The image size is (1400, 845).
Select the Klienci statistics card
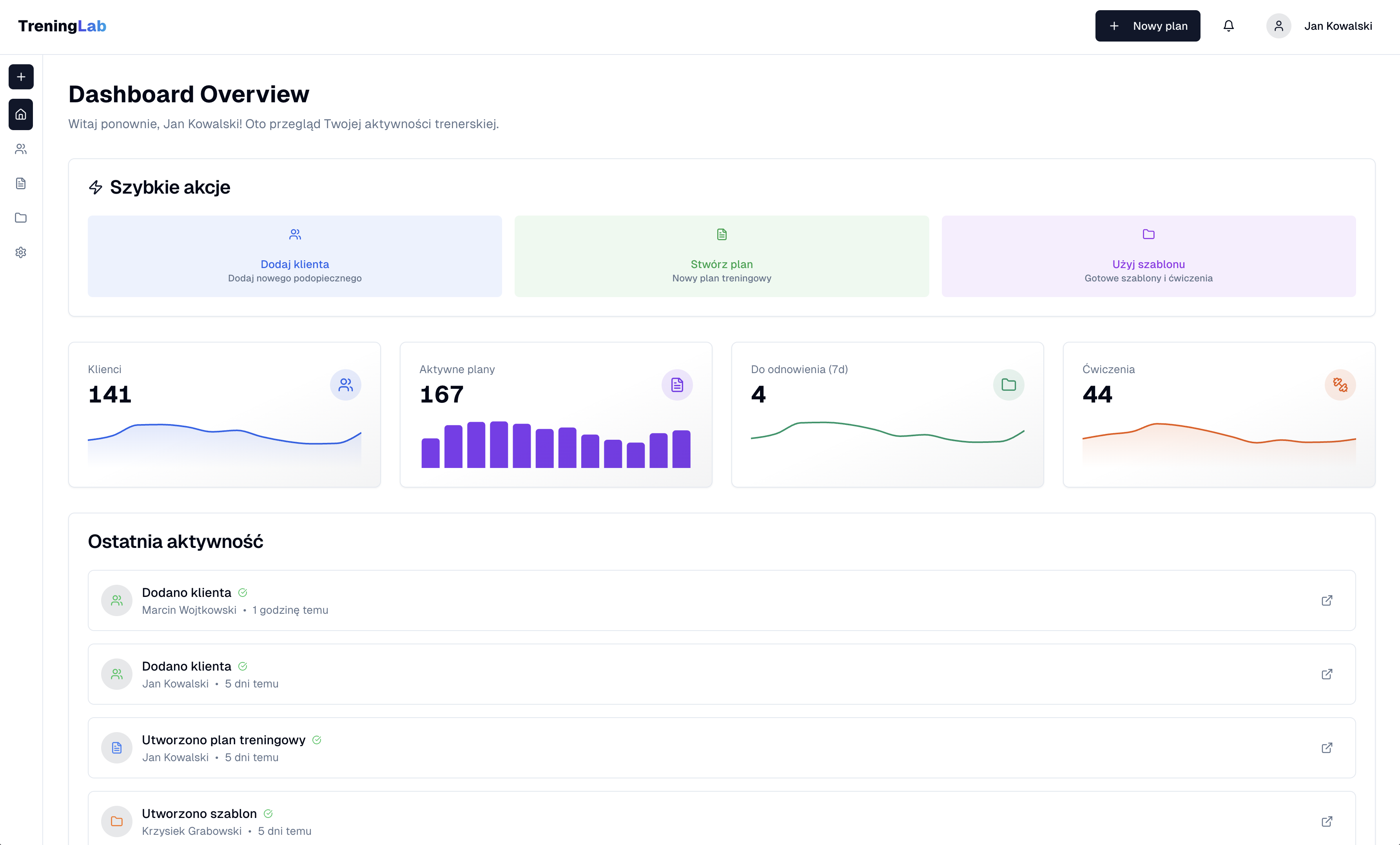pos(224,414)
